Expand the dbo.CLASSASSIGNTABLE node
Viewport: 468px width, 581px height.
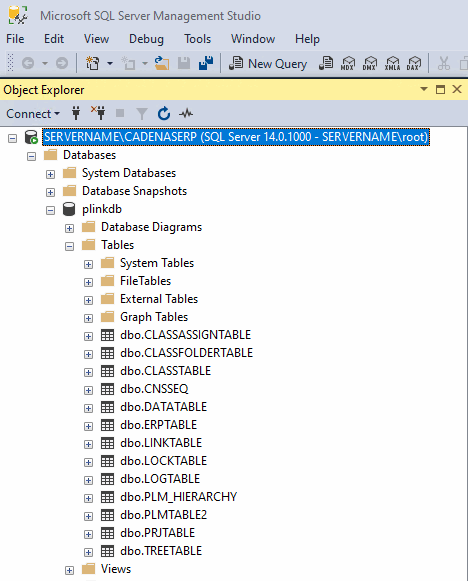(x=88, y=336)
